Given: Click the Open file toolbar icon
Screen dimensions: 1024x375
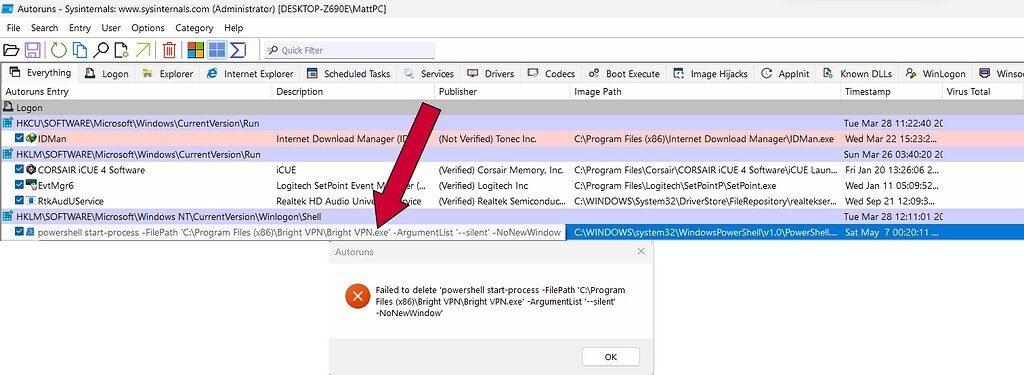Looking at the screenshot, I should click(11, 50).
